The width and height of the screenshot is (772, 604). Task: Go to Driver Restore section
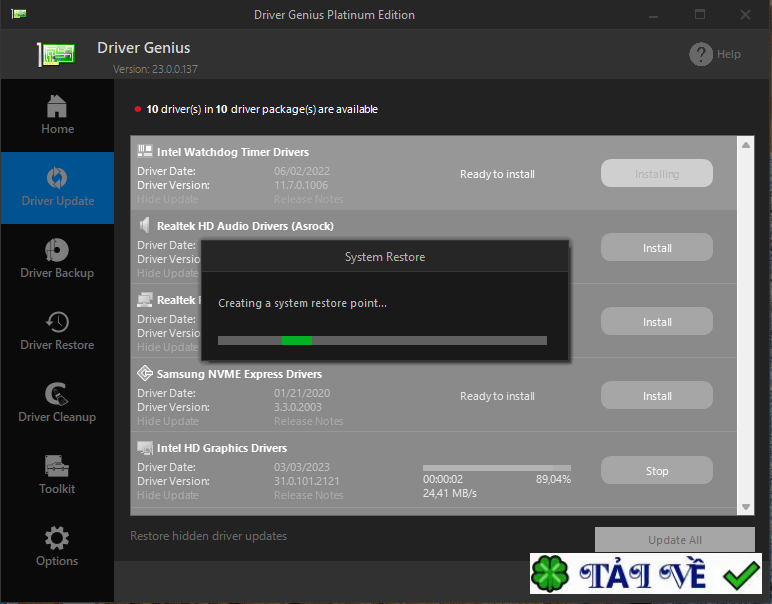click(57, 322)
